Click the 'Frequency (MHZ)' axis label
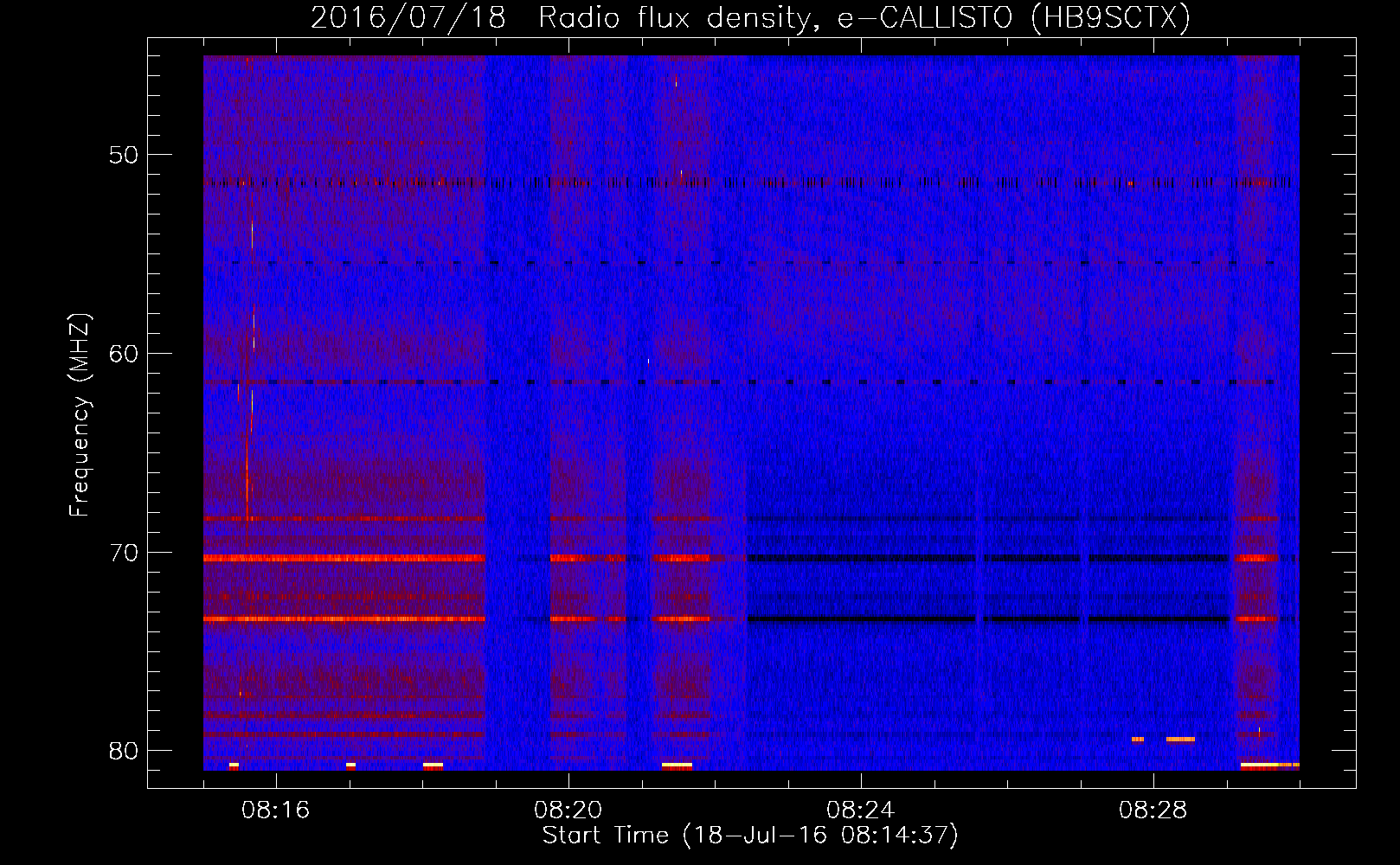Screen dimensions: 1400x865 click(x=80, y=414)
